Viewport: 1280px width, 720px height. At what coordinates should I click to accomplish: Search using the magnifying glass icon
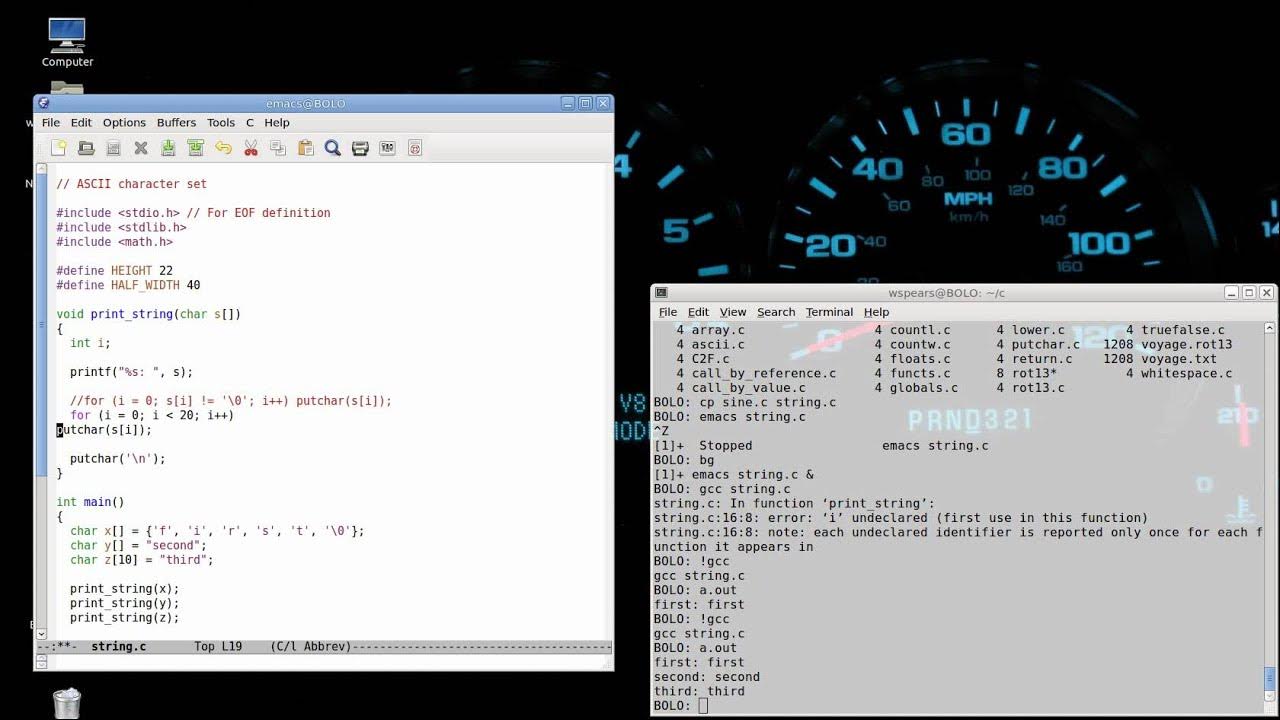click(x=333, y=148)
